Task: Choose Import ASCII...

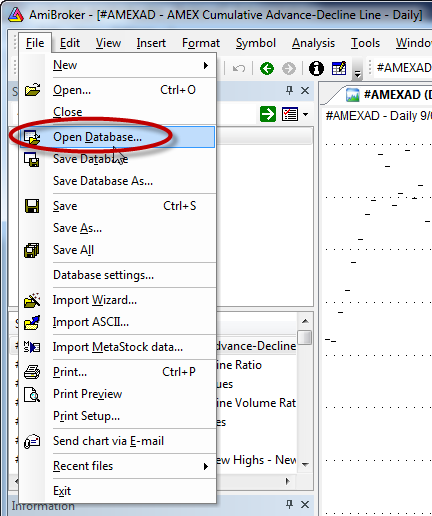Action: 117,322
